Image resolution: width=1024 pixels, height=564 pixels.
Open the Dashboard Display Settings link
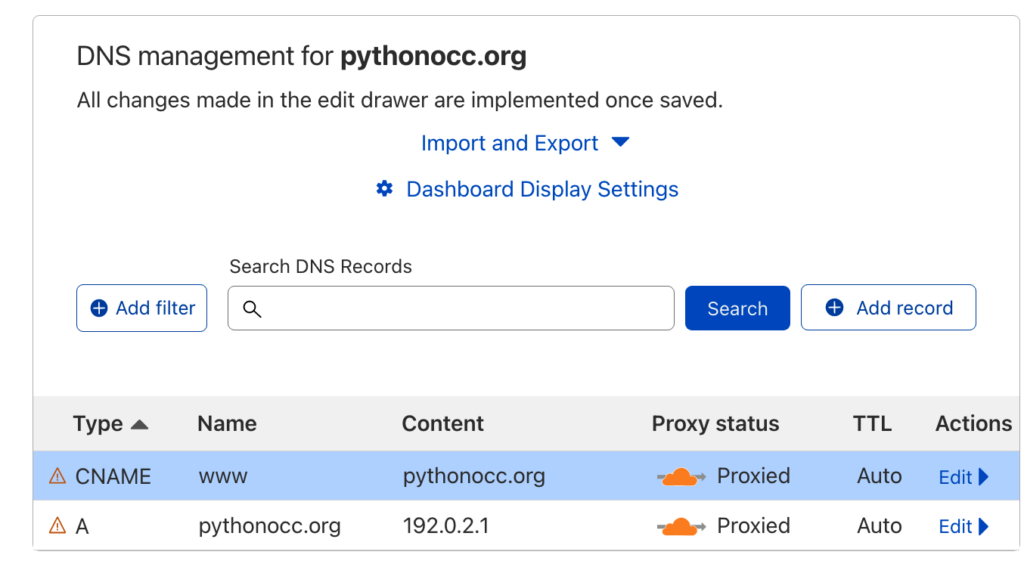[x=542, y=189]
